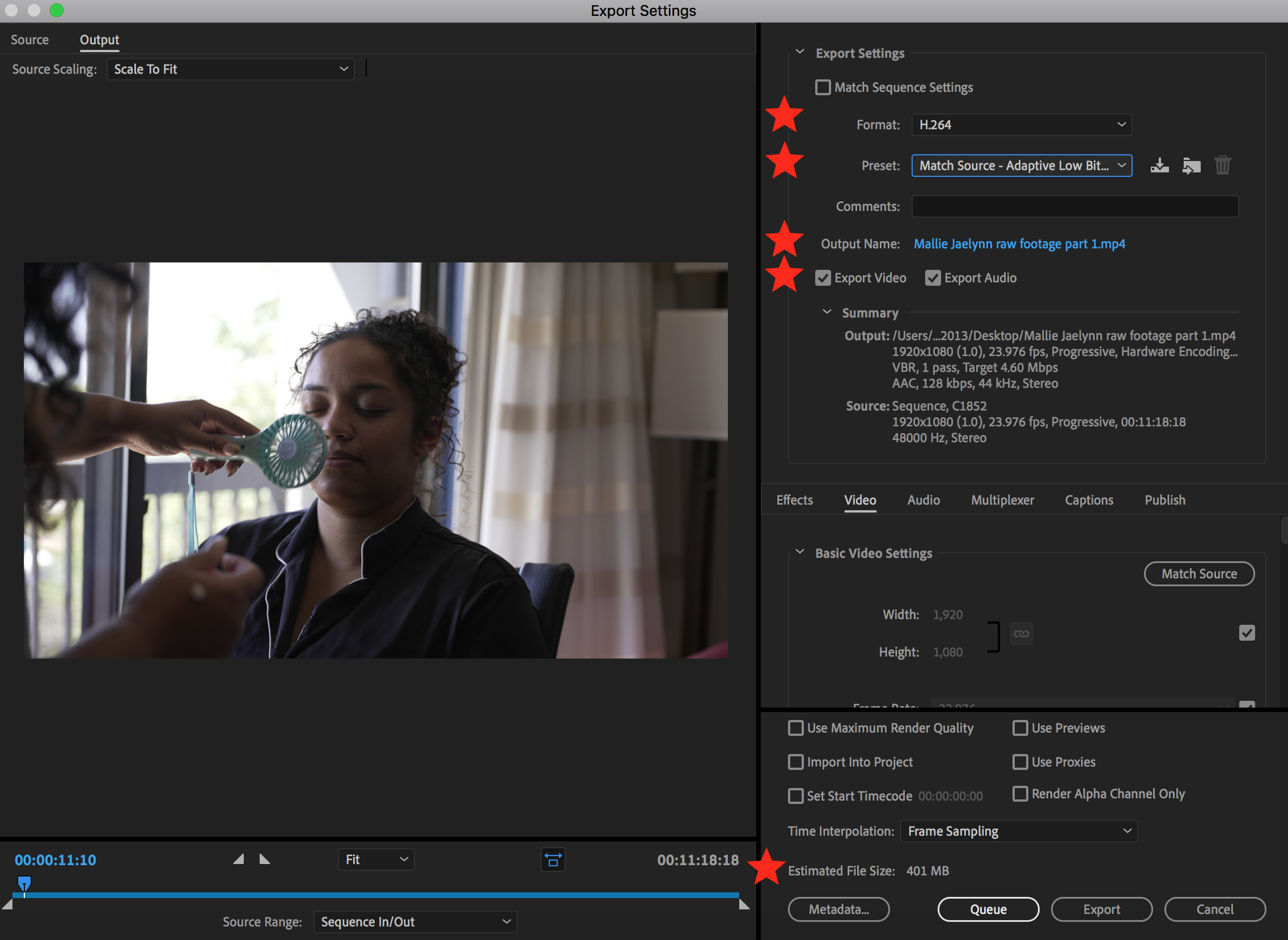Click the Import Preset icon
1288x940 pixels.
pos(1190,166)
